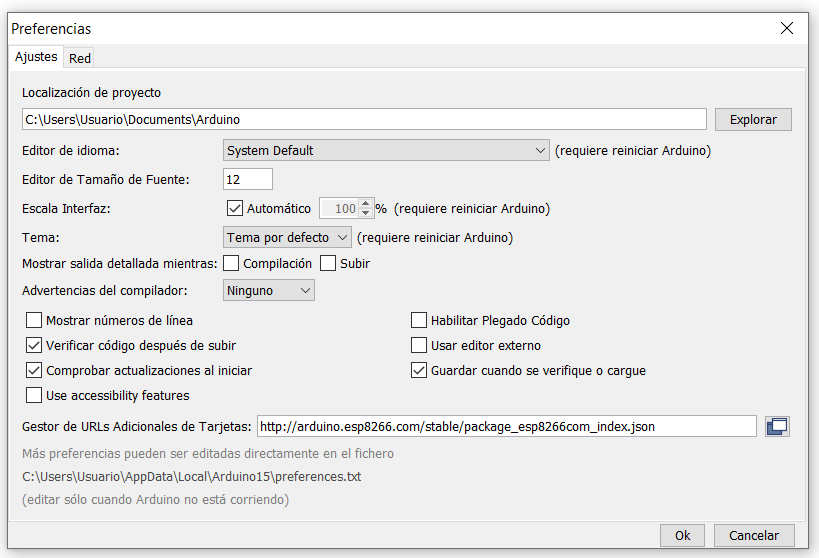Uncheck Guardar cuando se verifique o cargue
Image resolution: width=819 pixels, height=558 pixels.
(x=420, y=371)
